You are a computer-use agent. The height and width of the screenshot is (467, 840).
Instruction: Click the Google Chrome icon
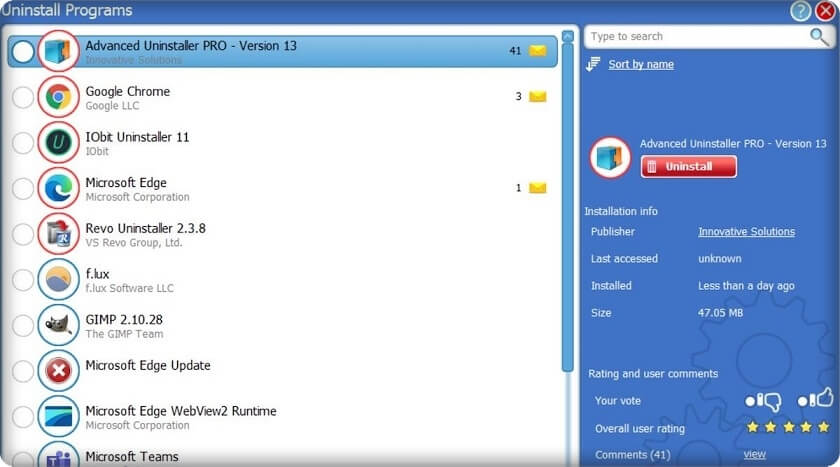coord(58,97)
